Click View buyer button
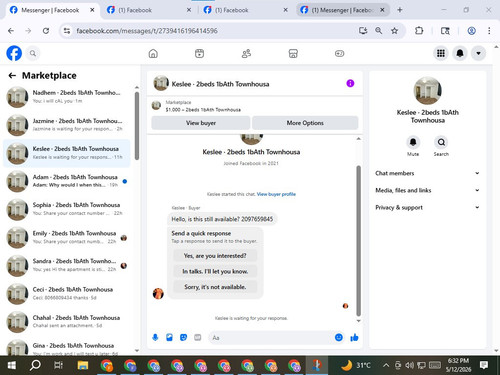Screen dimensions: 500x375 [x=201, y=123]
